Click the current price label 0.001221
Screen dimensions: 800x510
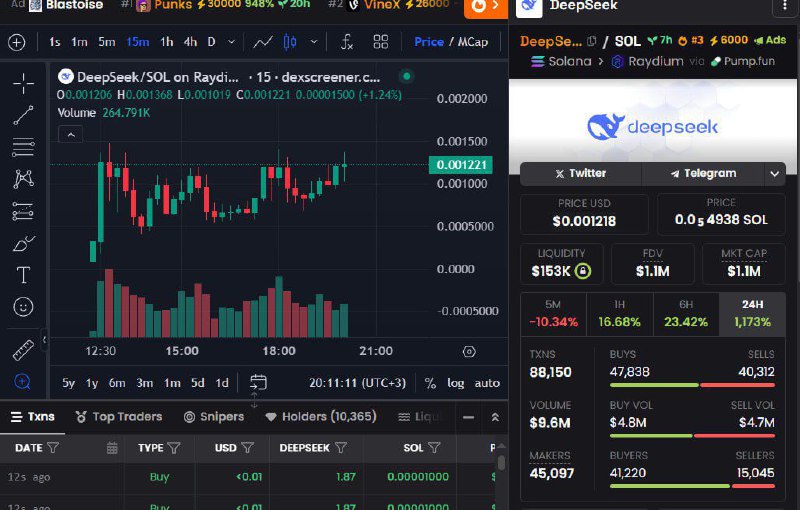461,165
